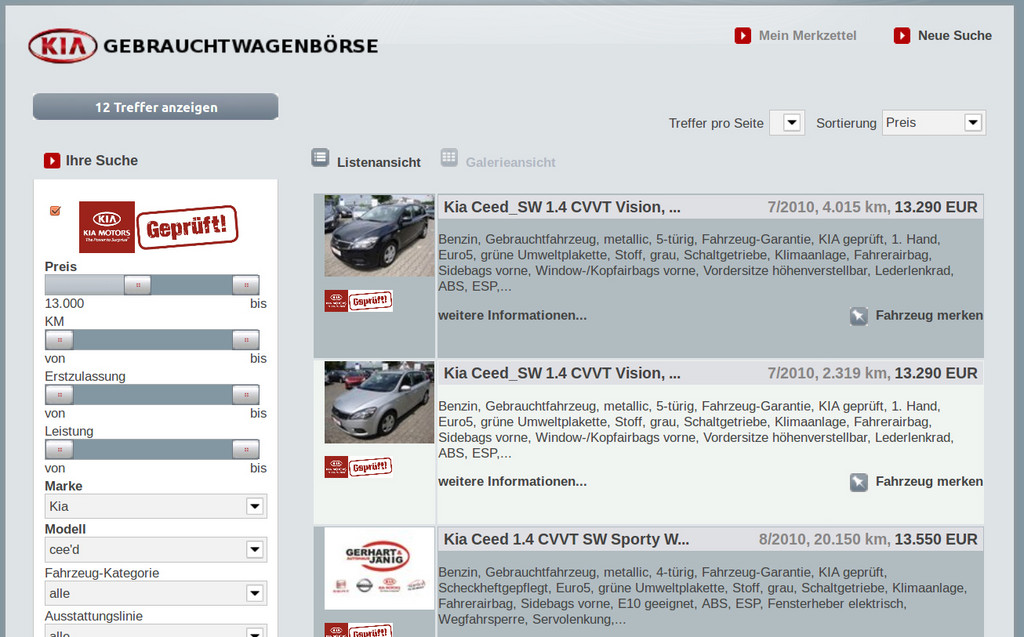Open the Treffer pro Seite dropdown

[x=787, y=123]
